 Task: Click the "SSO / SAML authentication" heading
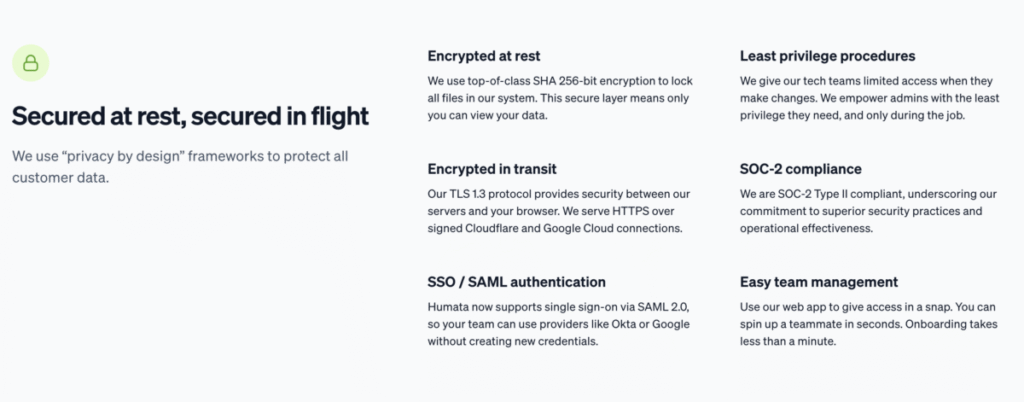(517, 282)
